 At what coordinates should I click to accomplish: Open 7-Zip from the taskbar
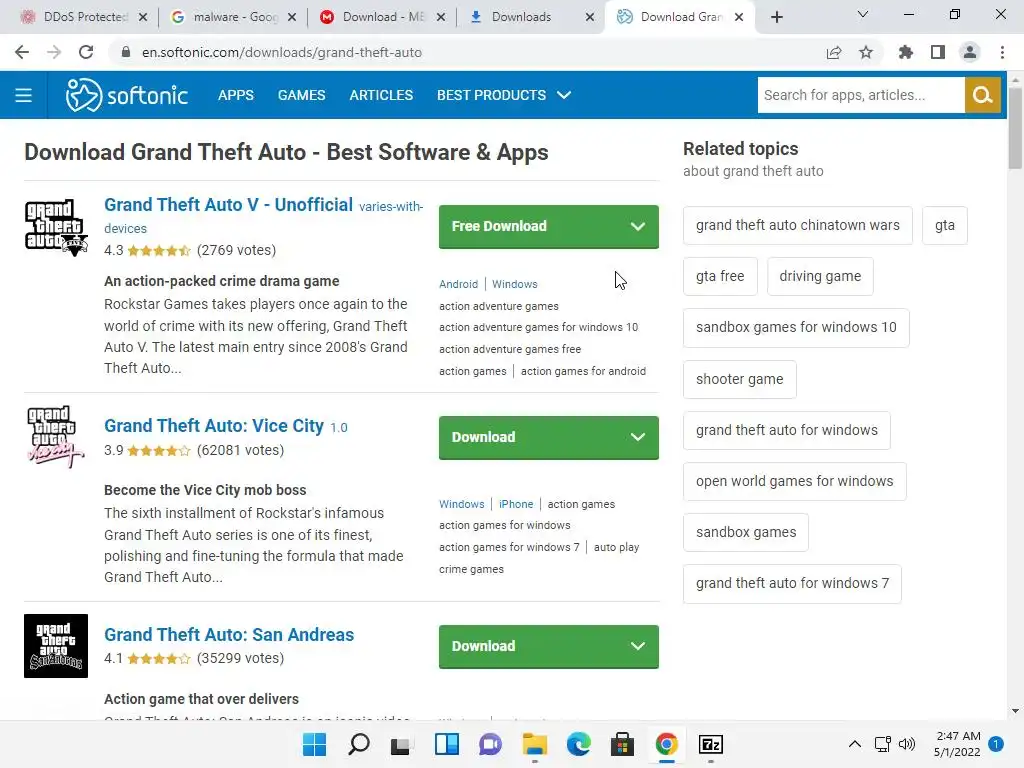(711, 744)
